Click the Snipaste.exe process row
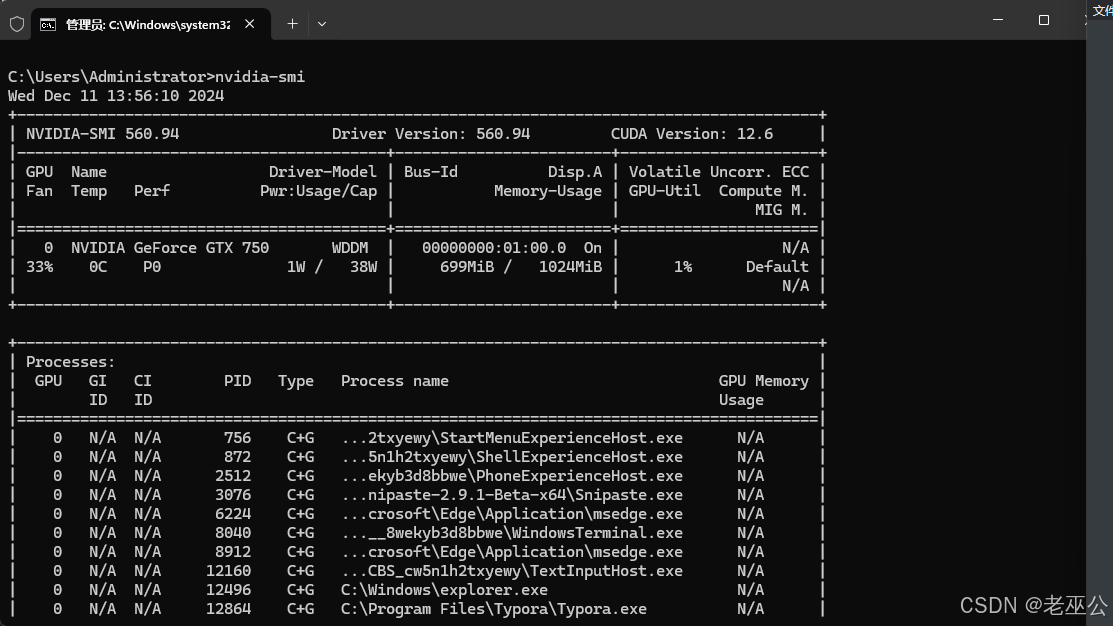The image size is (1113, 626). point(417,495)
